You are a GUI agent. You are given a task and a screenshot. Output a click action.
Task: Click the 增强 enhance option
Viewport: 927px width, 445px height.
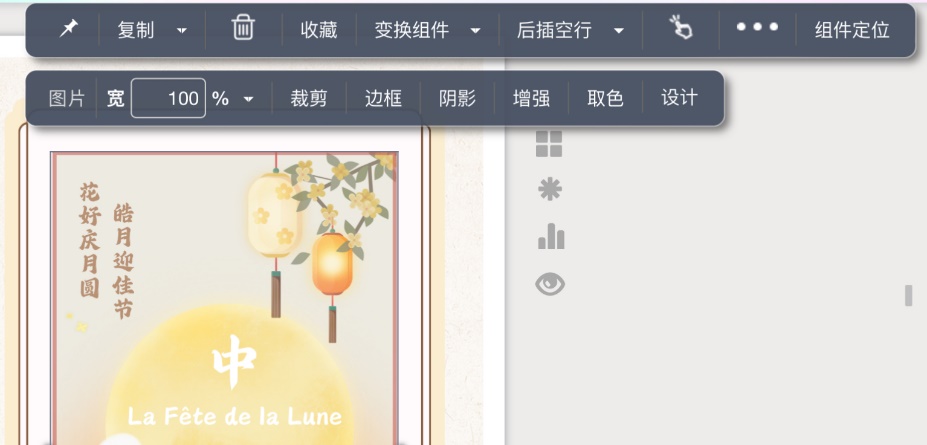pyautogui.click(x=531, y=98)
